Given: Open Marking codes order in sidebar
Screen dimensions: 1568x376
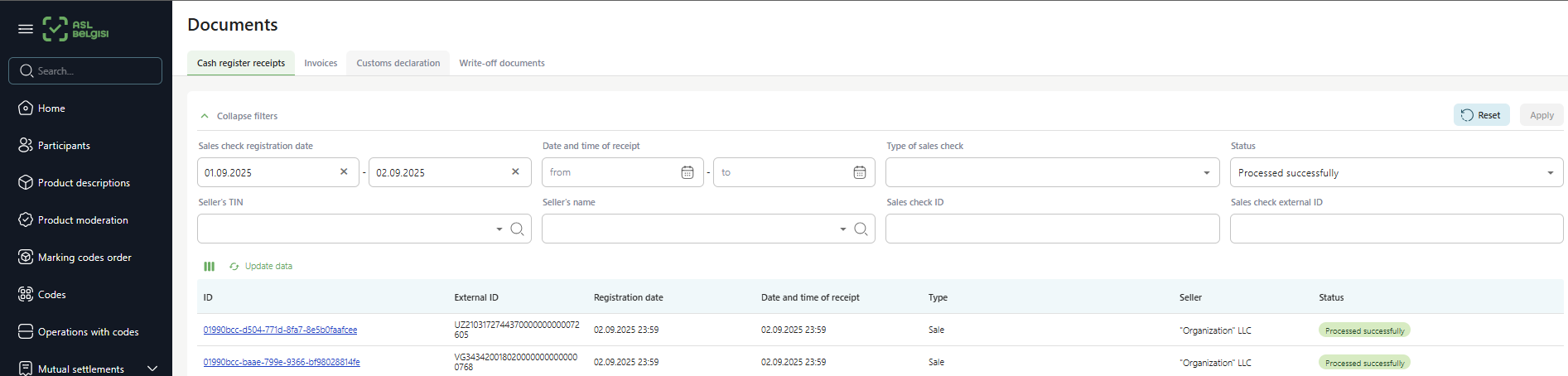Looking at the screenshot, I should point(84,258).
